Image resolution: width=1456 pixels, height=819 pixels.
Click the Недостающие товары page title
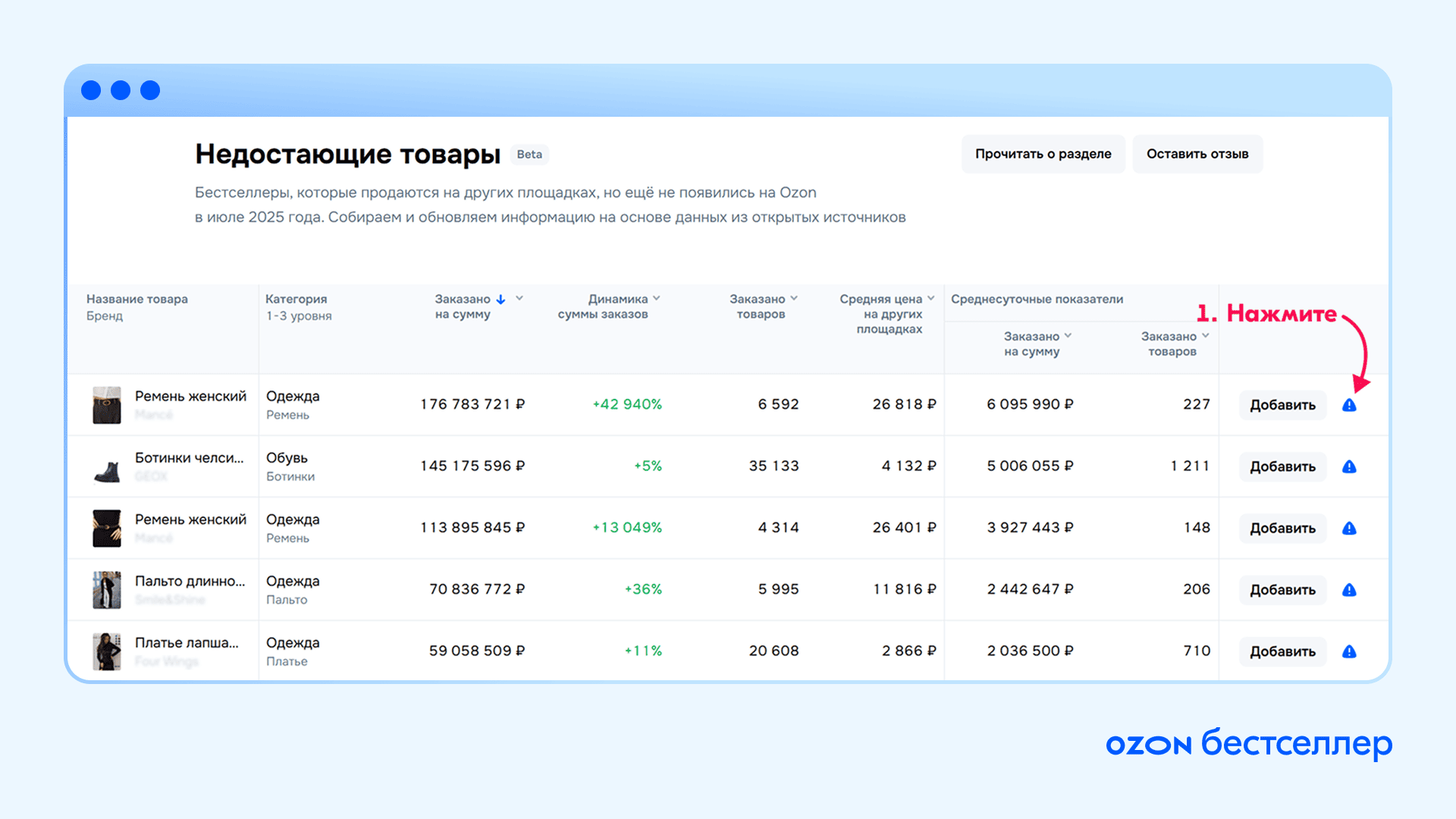click(348, 154)
